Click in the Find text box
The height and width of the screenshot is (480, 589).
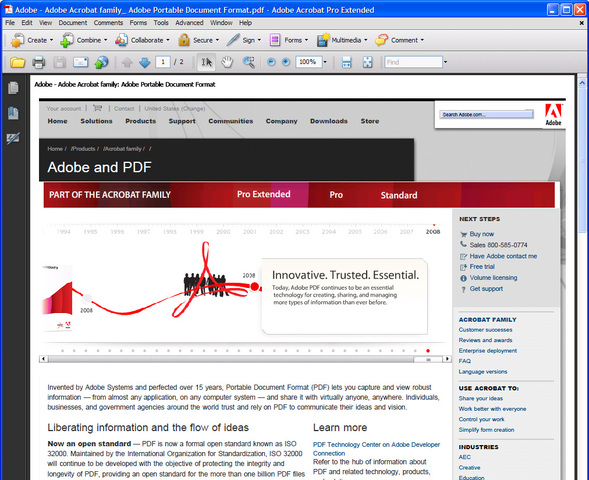(x=413, y=62)
